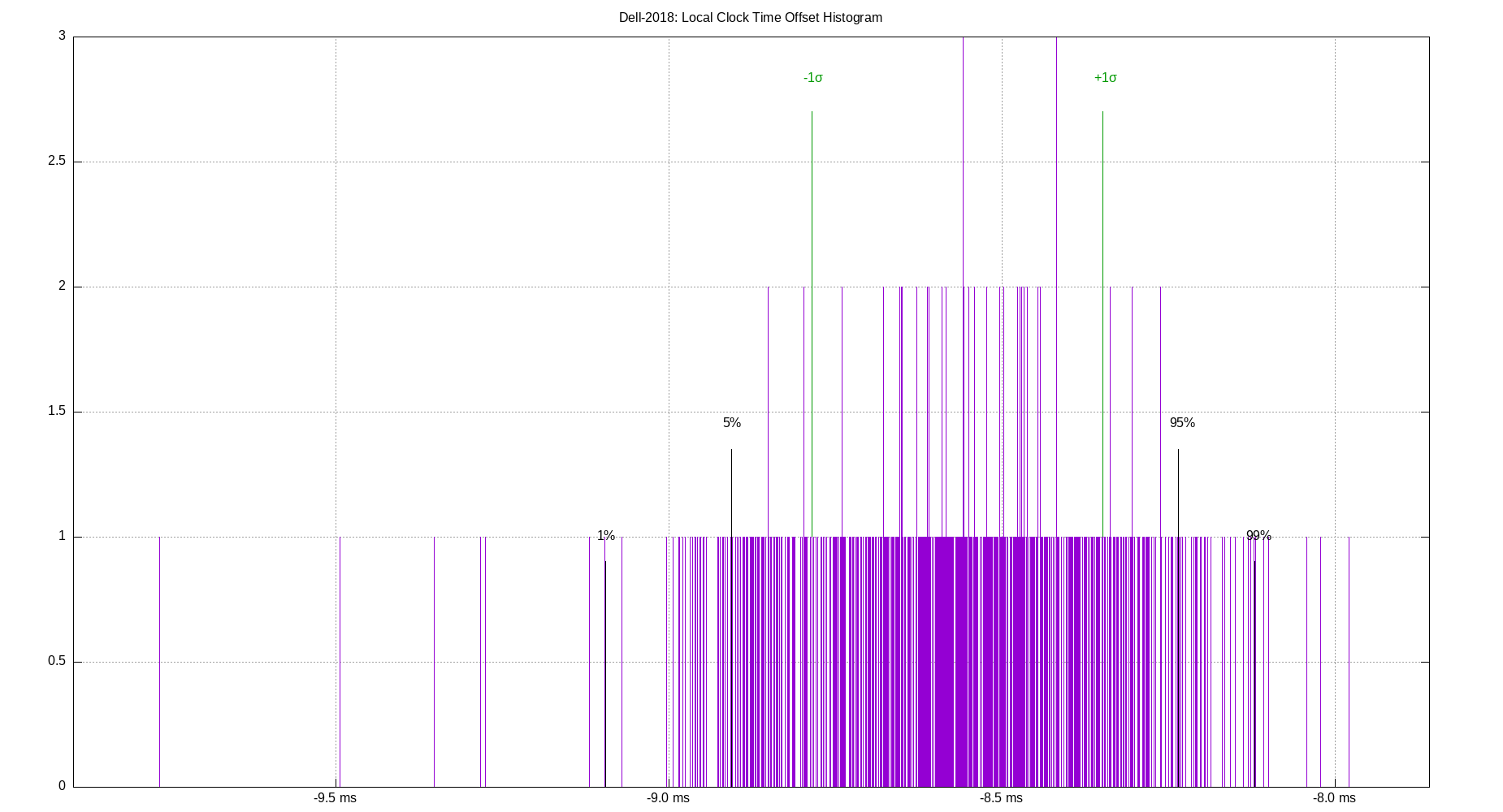Select the -1σ marker label
The width and height of the screenshot is (1503, 812).
pos(812,79)
